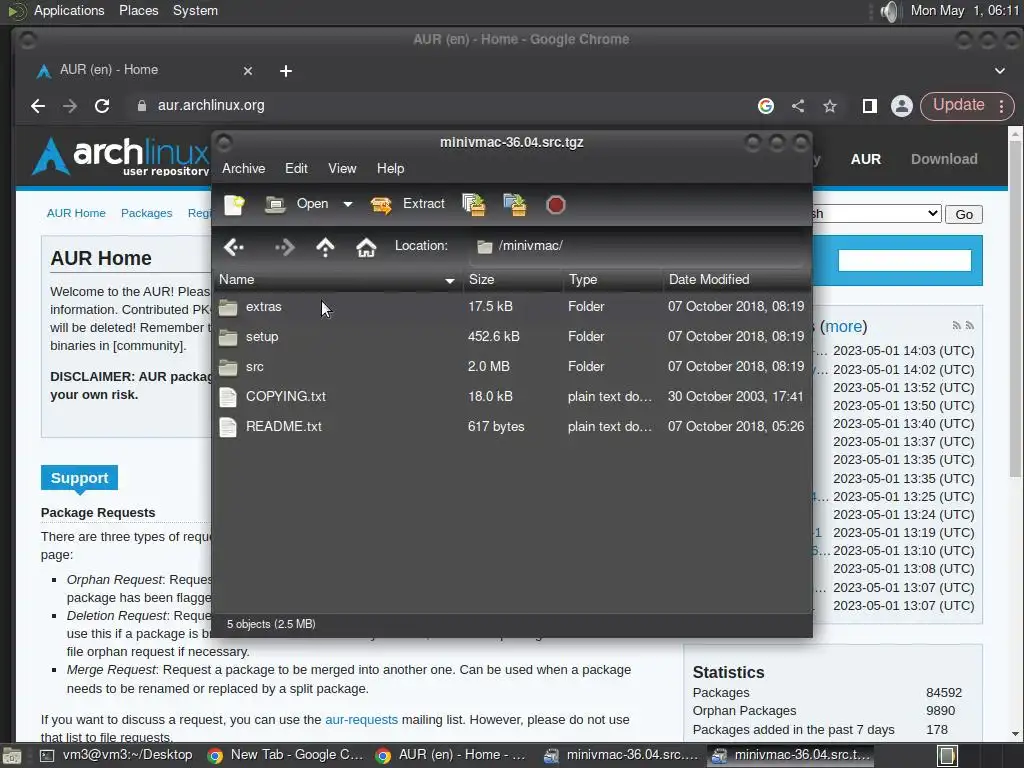Click the AUR nav link in header
The image size is (1024, 768).
coord(866,159)
